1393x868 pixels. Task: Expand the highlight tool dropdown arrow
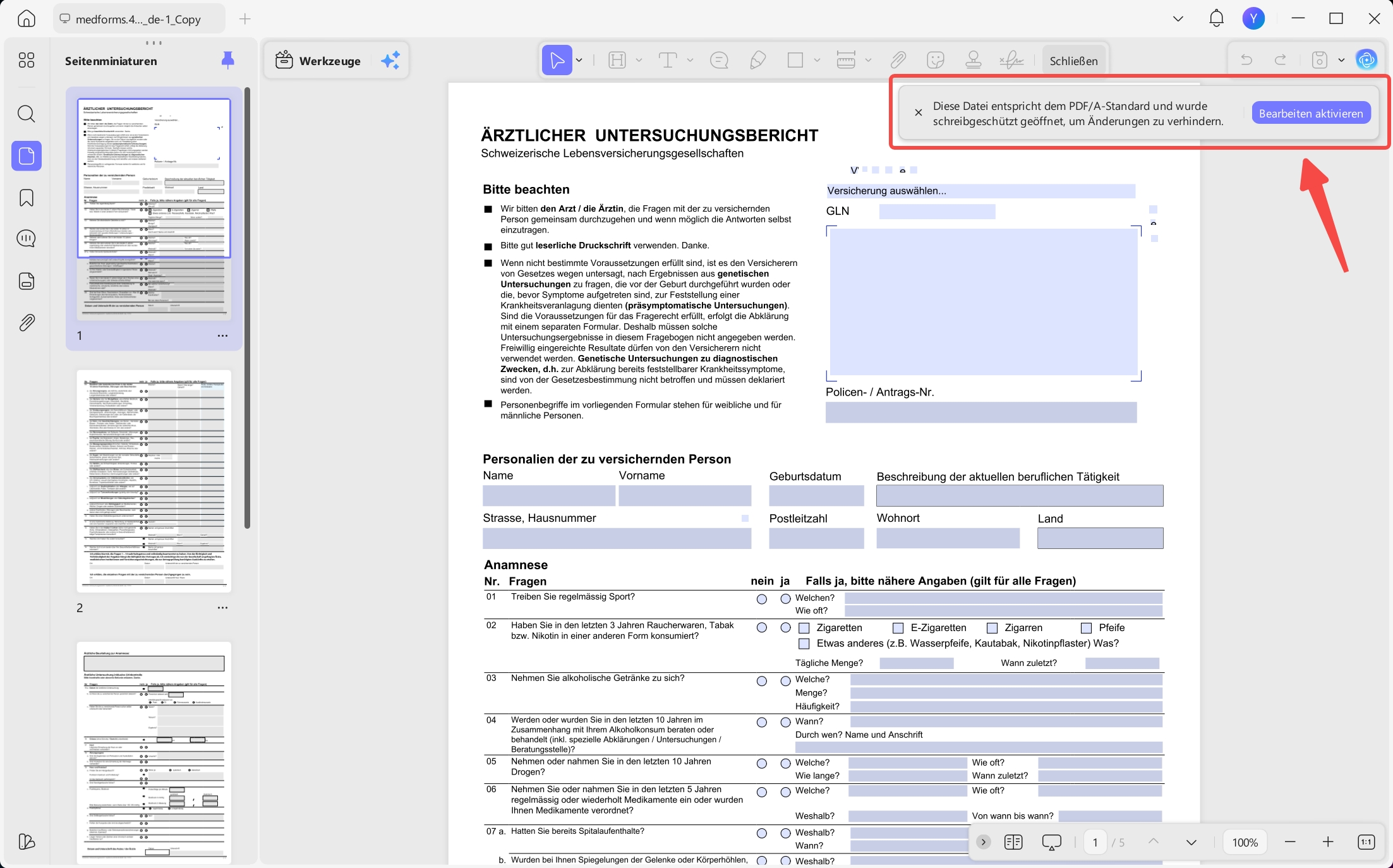click(x=639, y=61)
